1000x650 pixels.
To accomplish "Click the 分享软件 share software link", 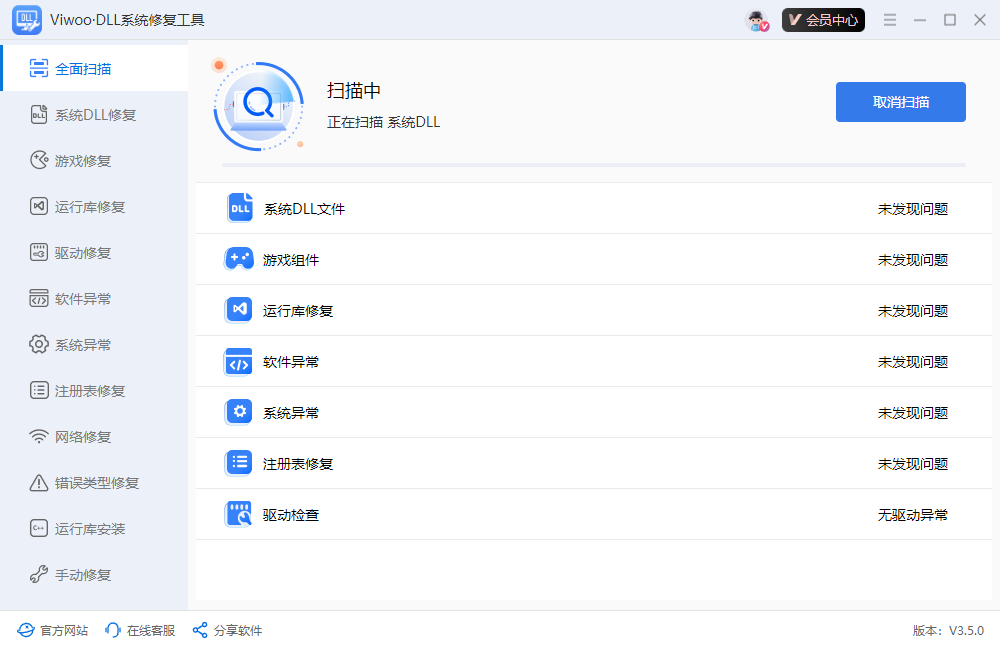I will 227,630.
